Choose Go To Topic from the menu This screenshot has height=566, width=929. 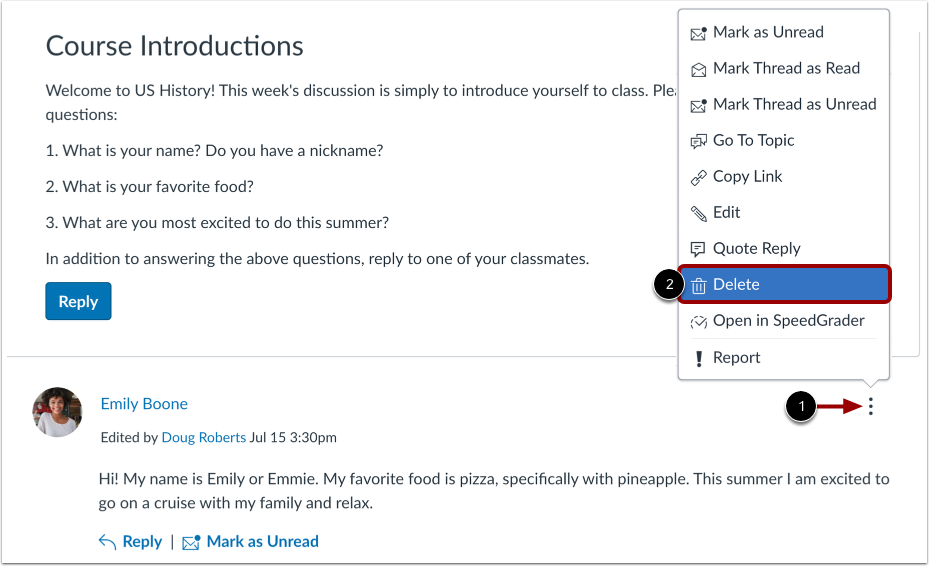pyautogui.click(x=753, y=141)
